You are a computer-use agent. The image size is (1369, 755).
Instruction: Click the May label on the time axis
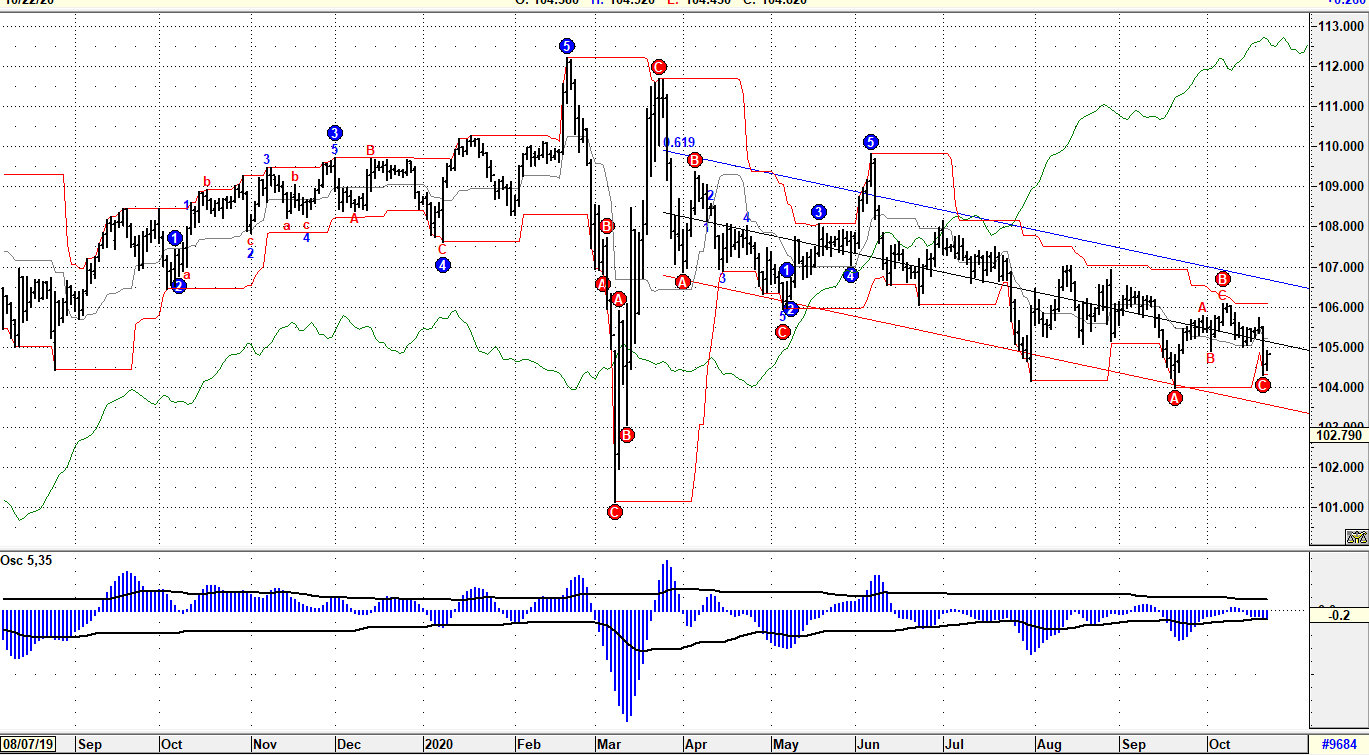[x=787, y=745]
